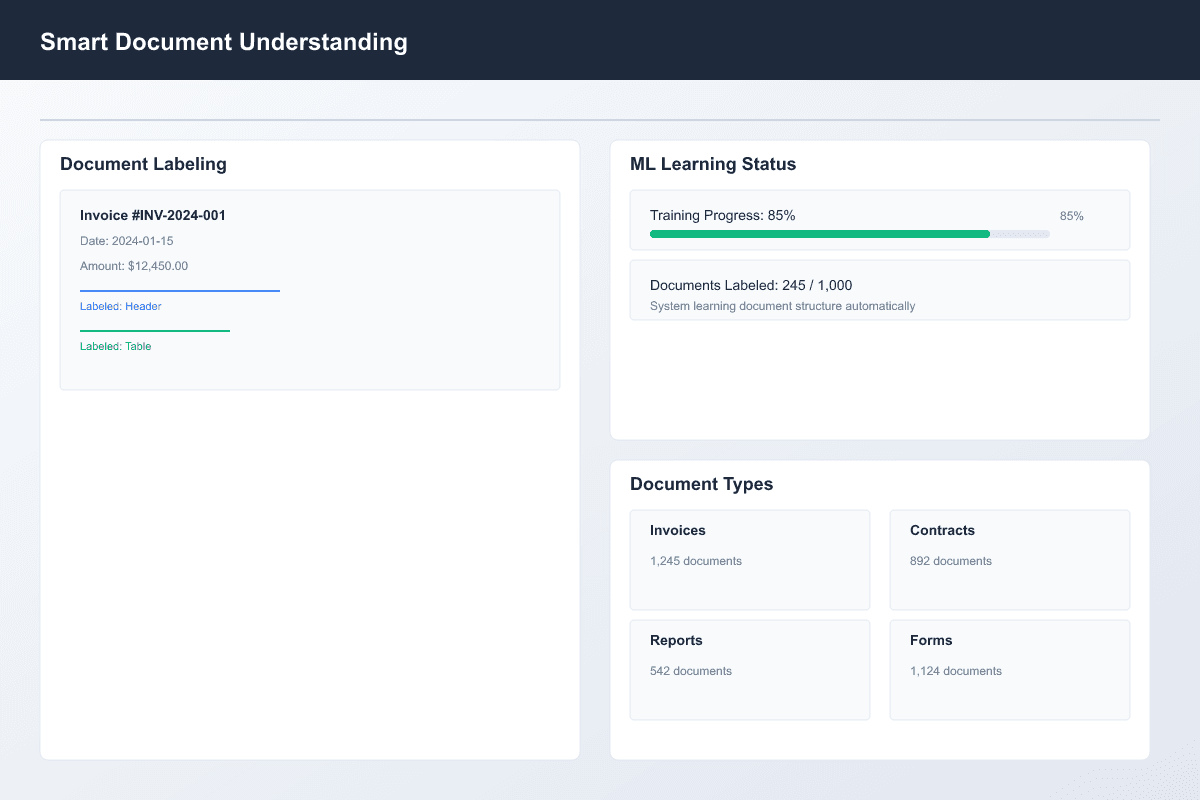The height and width of the screenshot is (800, 1200).
Task: Select the Documents Labeled 245/1,000 status card
Action: tap(879, 290)
